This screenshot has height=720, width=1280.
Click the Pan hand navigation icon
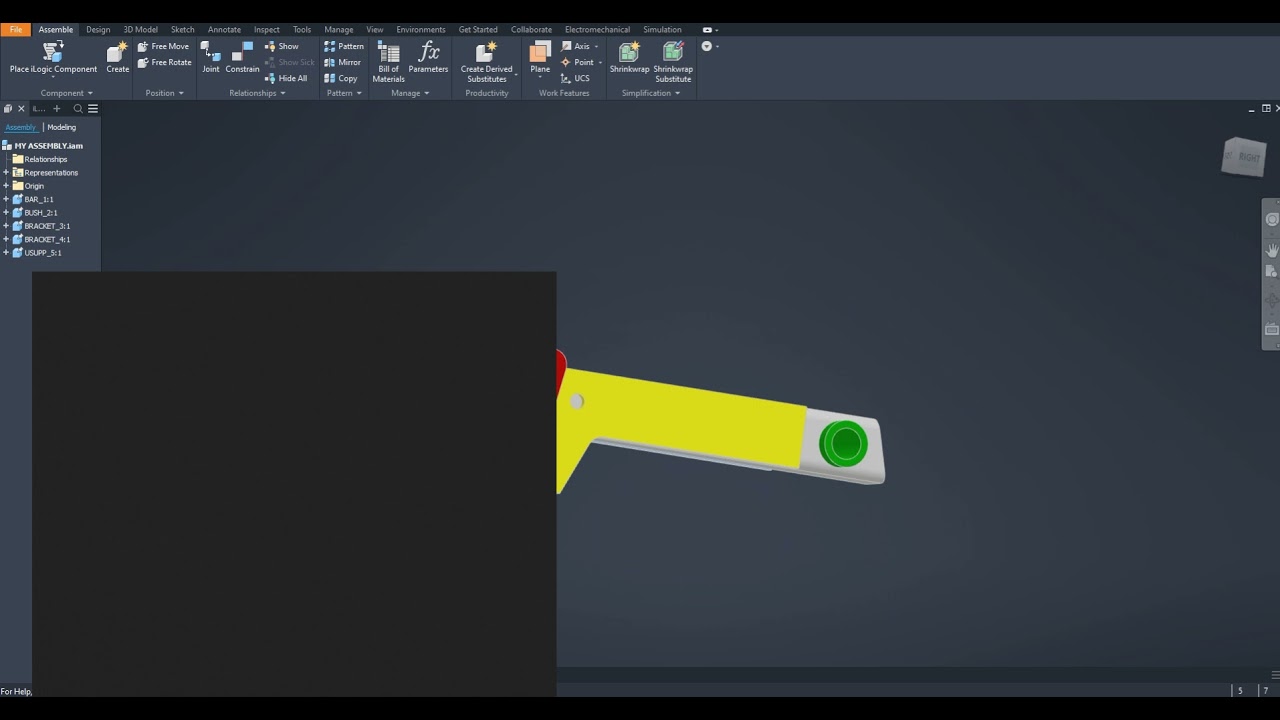pos(1272,249)
